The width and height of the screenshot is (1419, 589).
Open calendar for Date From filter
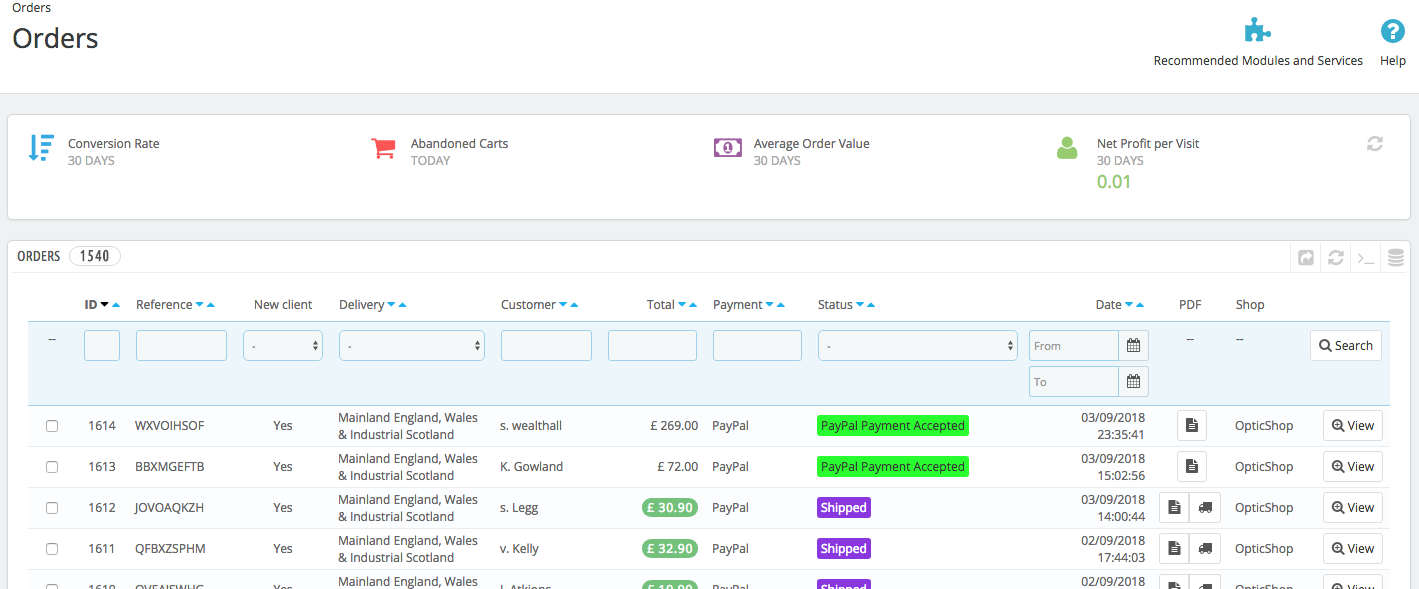(x=1133, y=346)
